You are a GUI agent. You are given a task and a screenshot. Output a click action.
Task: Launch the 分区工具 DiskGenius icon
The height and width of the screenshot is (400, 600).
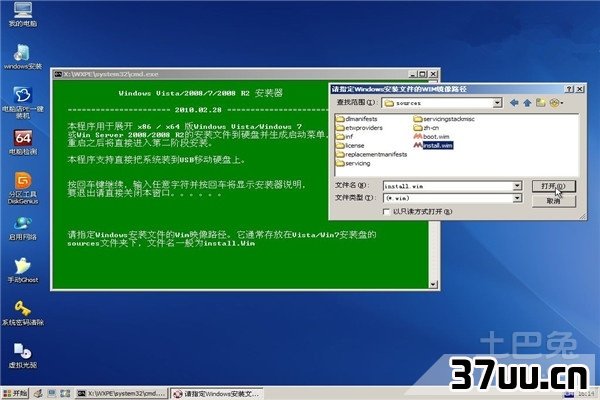click(23, 188)
